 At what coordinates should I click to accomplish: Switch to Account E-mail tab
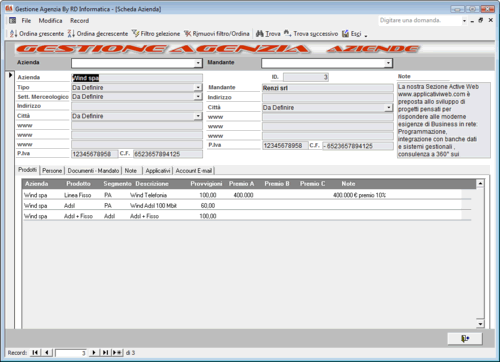pyautogui.click(x=194, y=171)
